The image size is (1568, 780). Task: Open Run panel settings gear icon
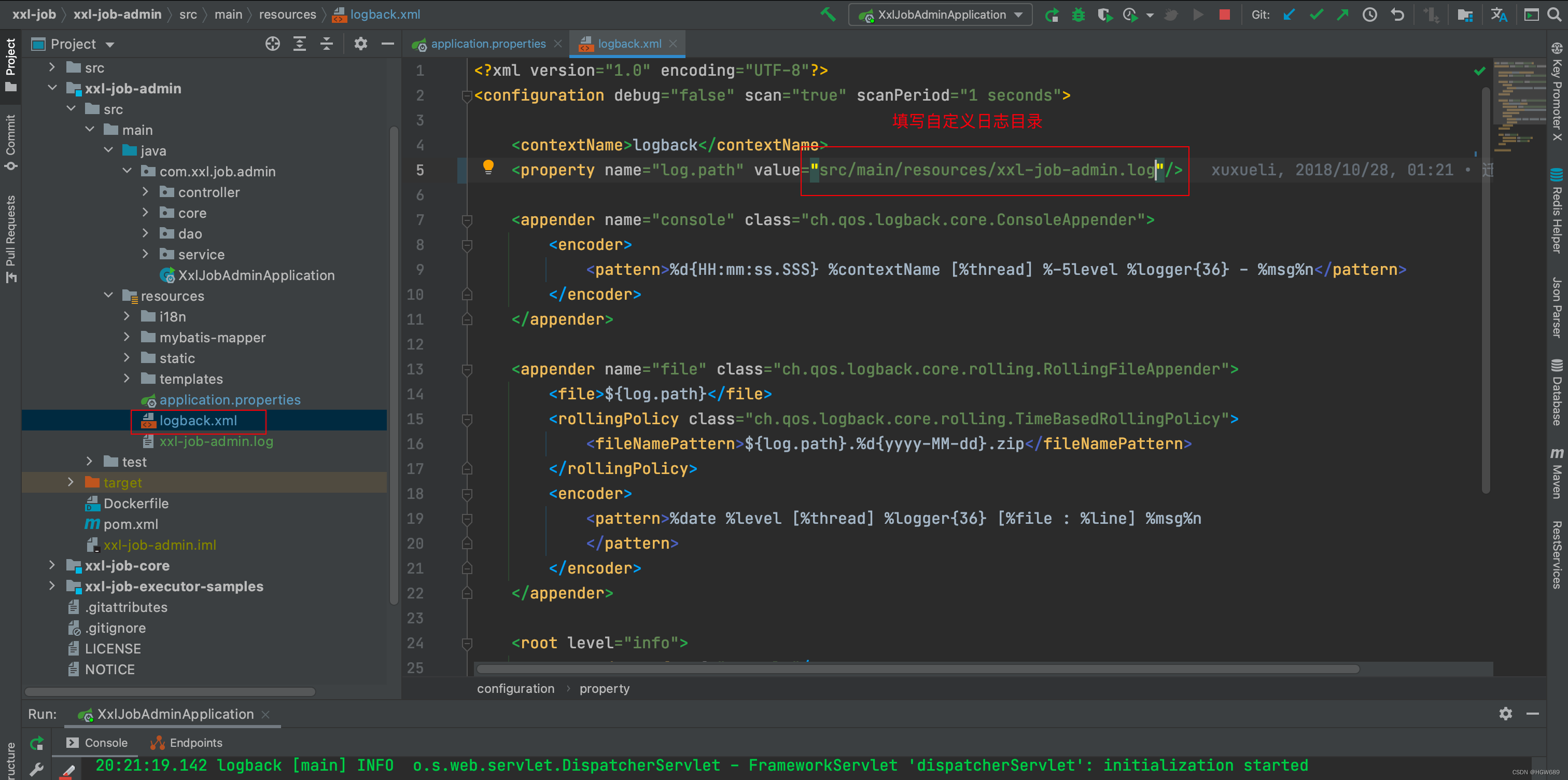1505,714
